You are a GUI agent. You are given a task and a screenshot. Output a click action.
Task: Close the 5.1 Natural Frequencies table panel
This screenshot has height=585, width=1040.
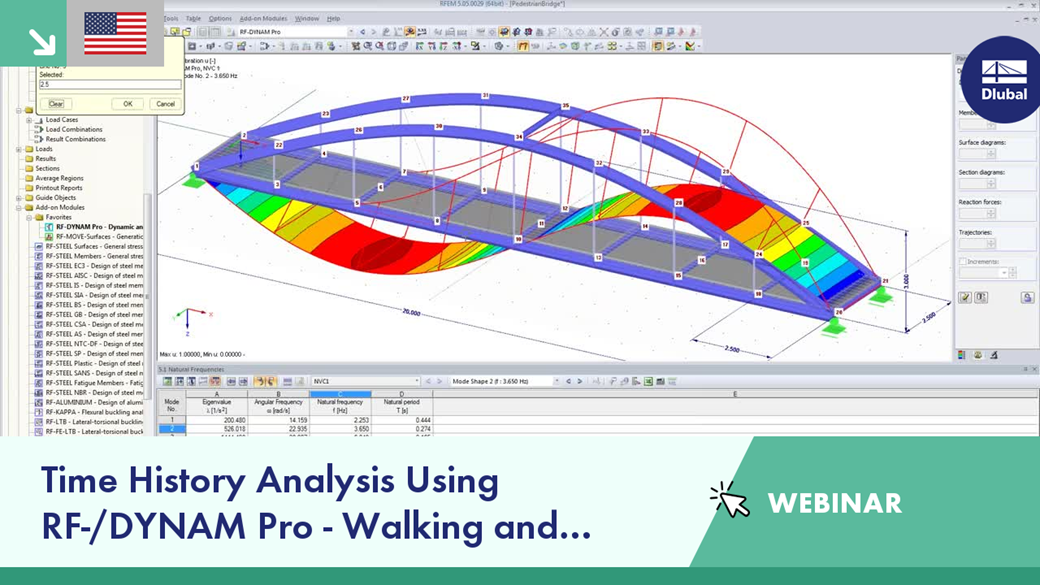click(1034, 369)
